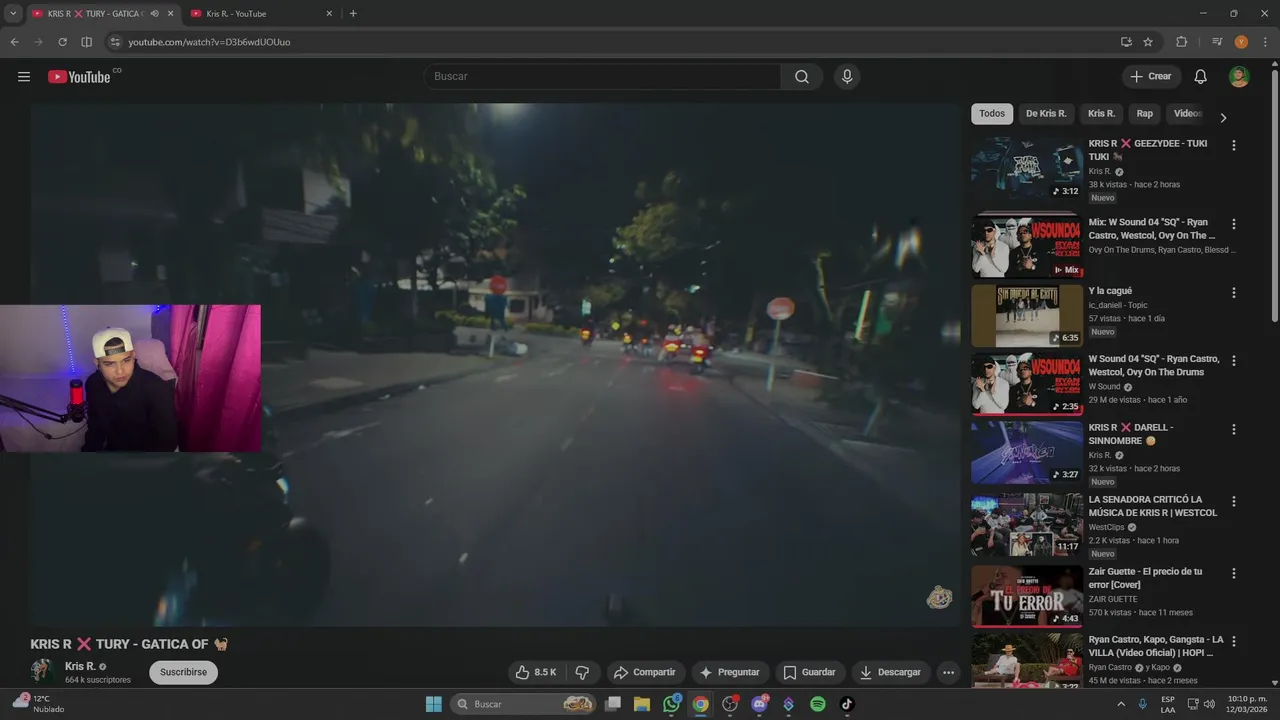
Task: Focus the Buscar search field
Action: pyautogui.click(x=603, y=77)
